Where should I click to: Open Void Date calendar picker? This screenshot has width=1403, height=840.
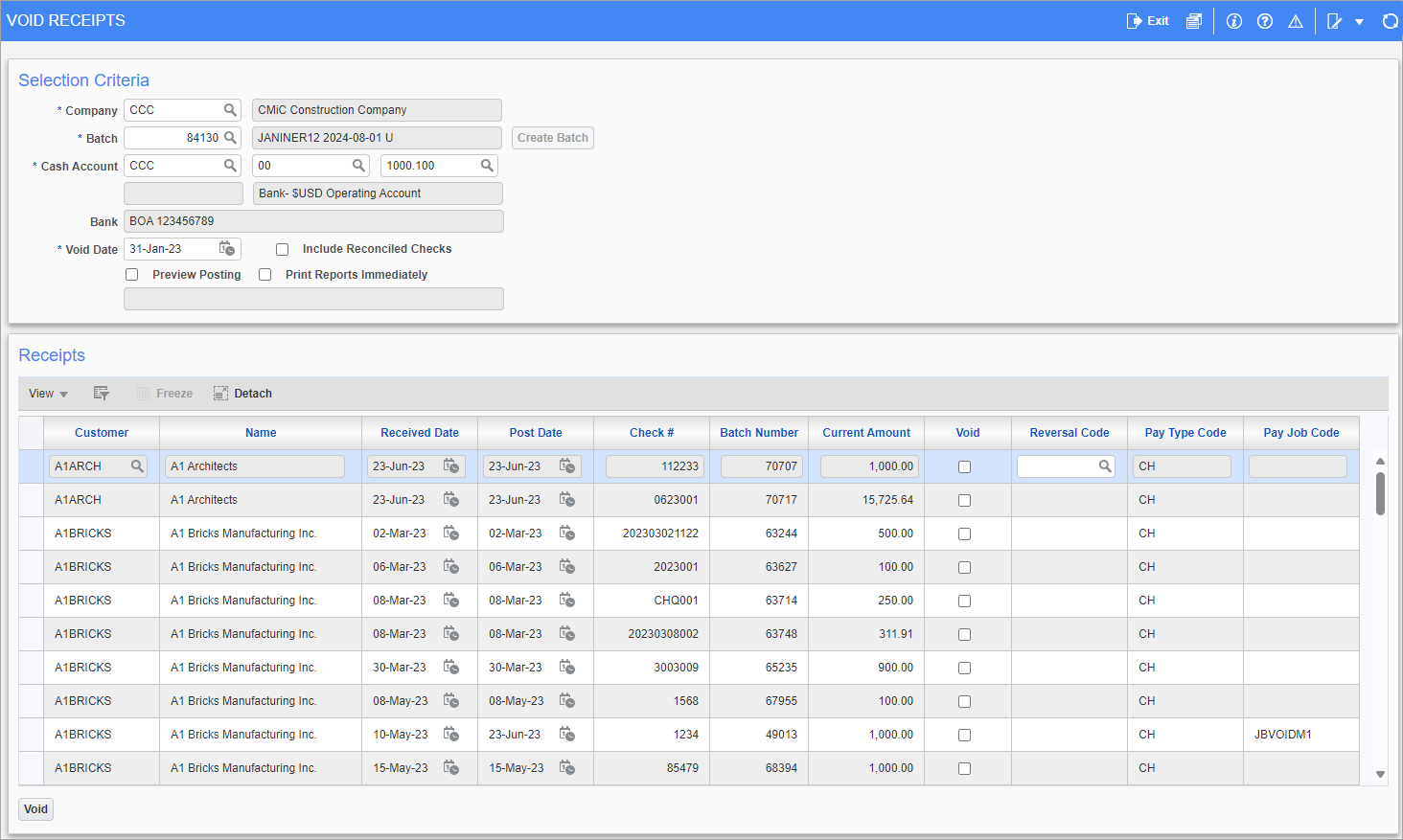click(227, 249)
